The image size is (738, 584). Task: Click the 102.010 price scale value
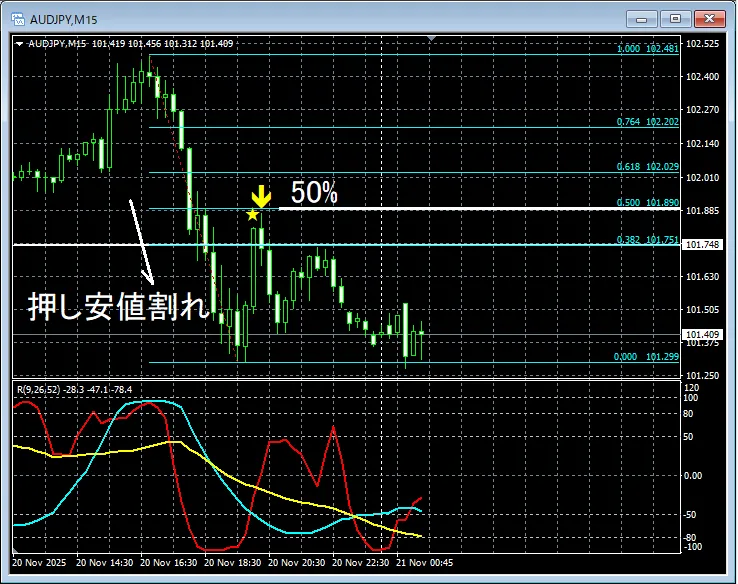[x=702, y=177]
